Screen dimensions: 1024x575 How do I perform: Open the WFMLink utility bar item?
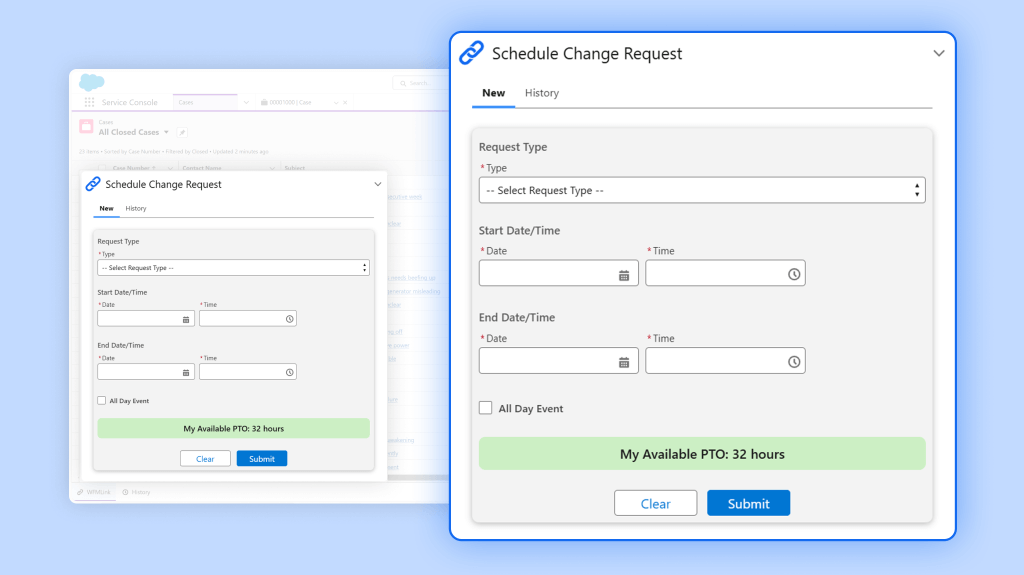pyautogui.click(x=96, y=492)
